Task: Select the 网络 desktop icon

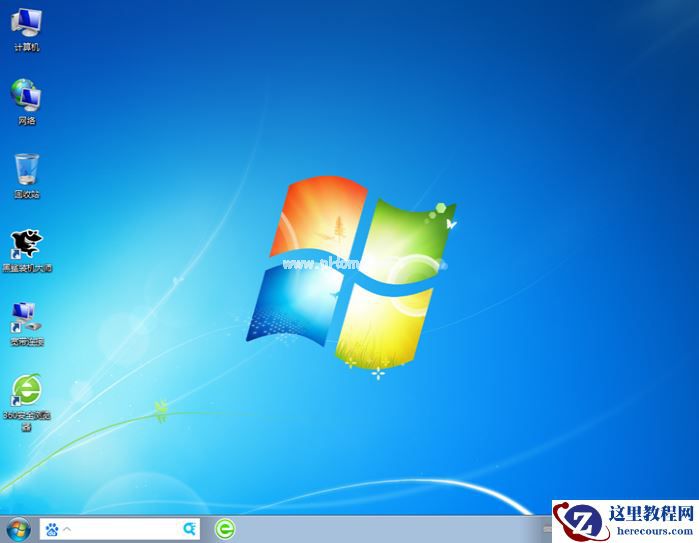Action: [x=26, y=102]
